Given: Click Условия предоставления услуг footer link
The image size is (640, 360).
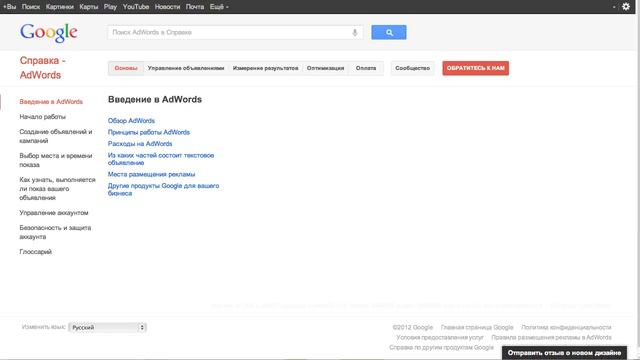Looking at the screenshot, I should pyautogui.click(x=440, y=338).
